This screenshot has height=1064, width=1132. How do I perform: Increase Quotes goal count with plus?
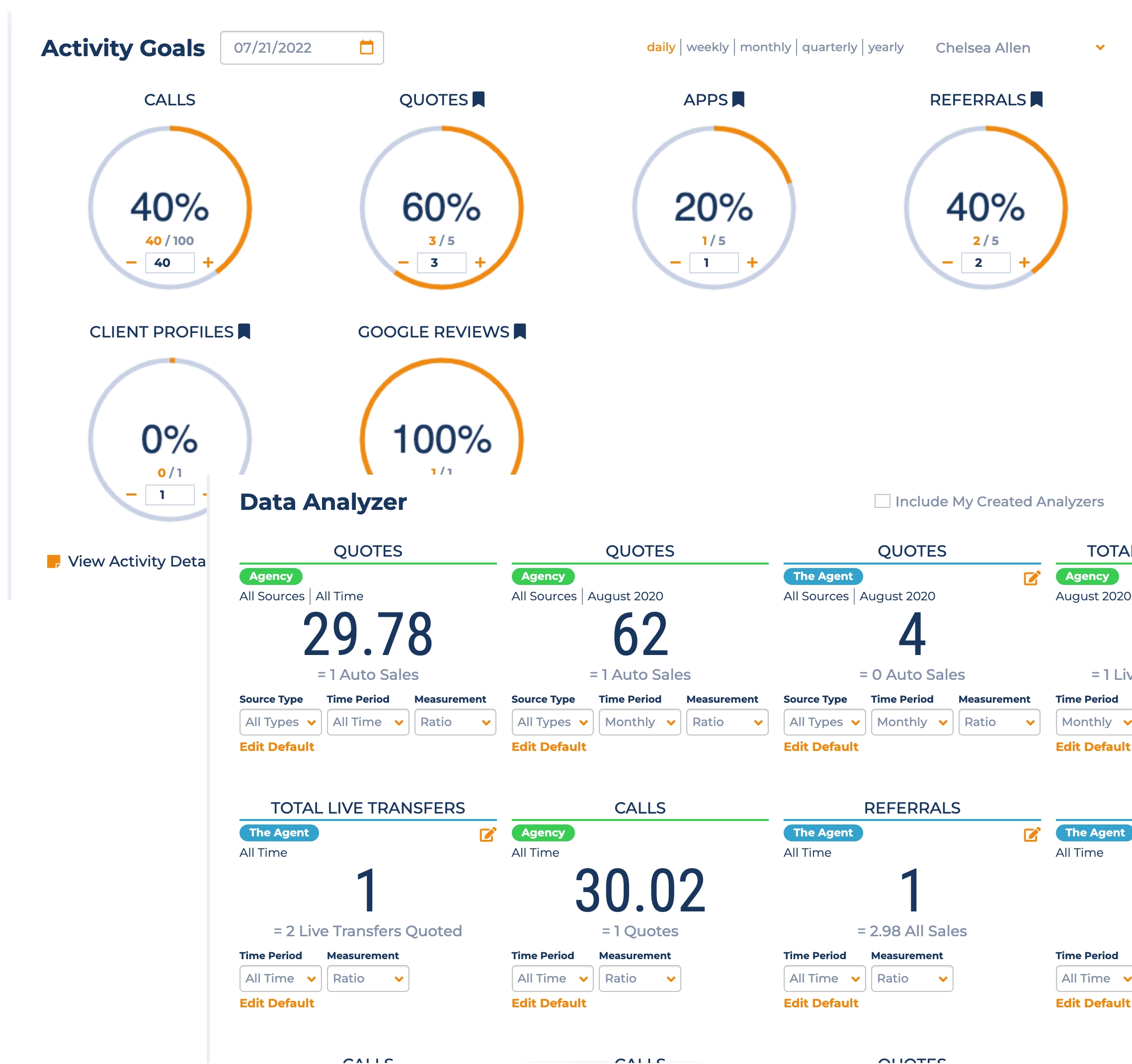tap(481, 262)
